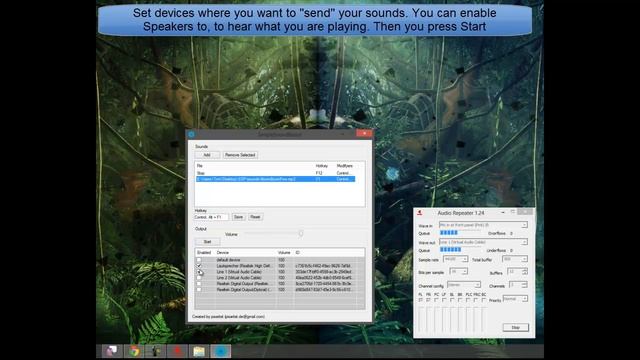
Task: Open the Wave in dropdown
Action: [x=483, y=225]
